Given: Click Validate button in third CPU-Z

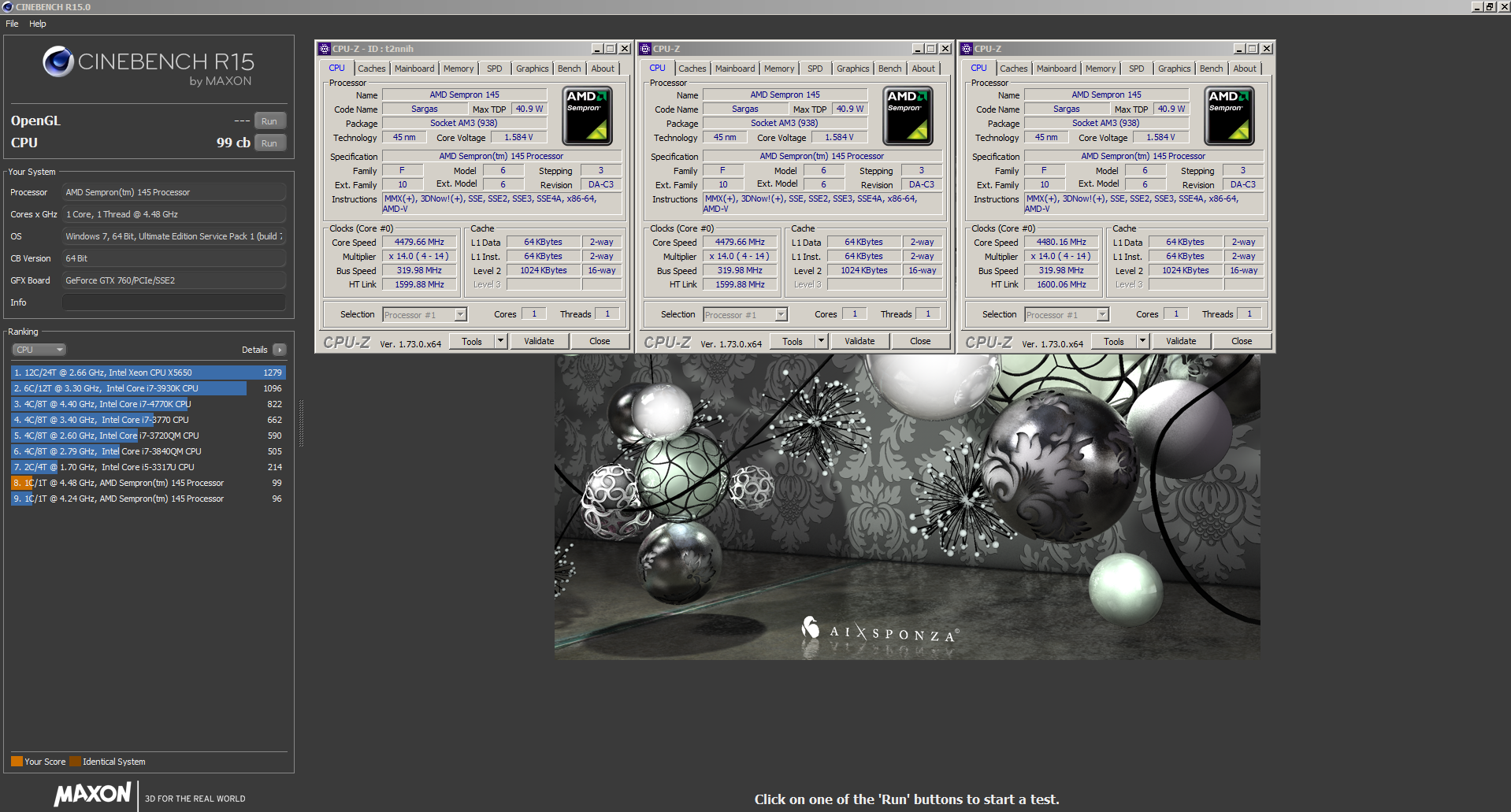Looking at the screenshot, I should [x=1182, y=341].
